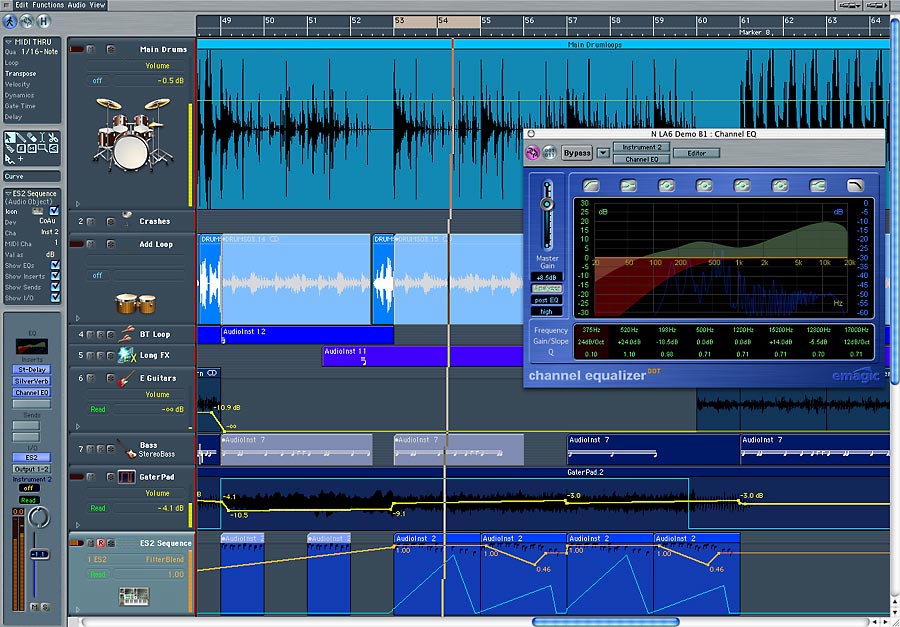The width and height of the screenshot is (900, 627).
Task: Enable the high-shelf band in Channel EQ
Action: pyautogui.click(x=817, y=185)
